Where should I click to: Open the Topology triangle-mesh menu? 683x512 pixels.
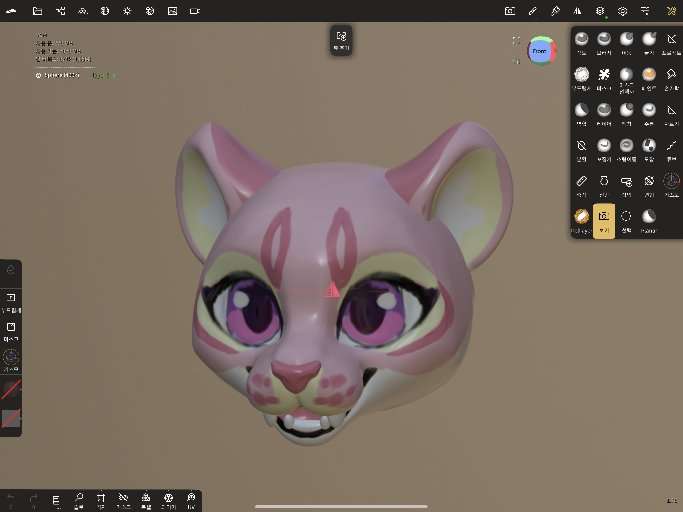tap(82, 11)
